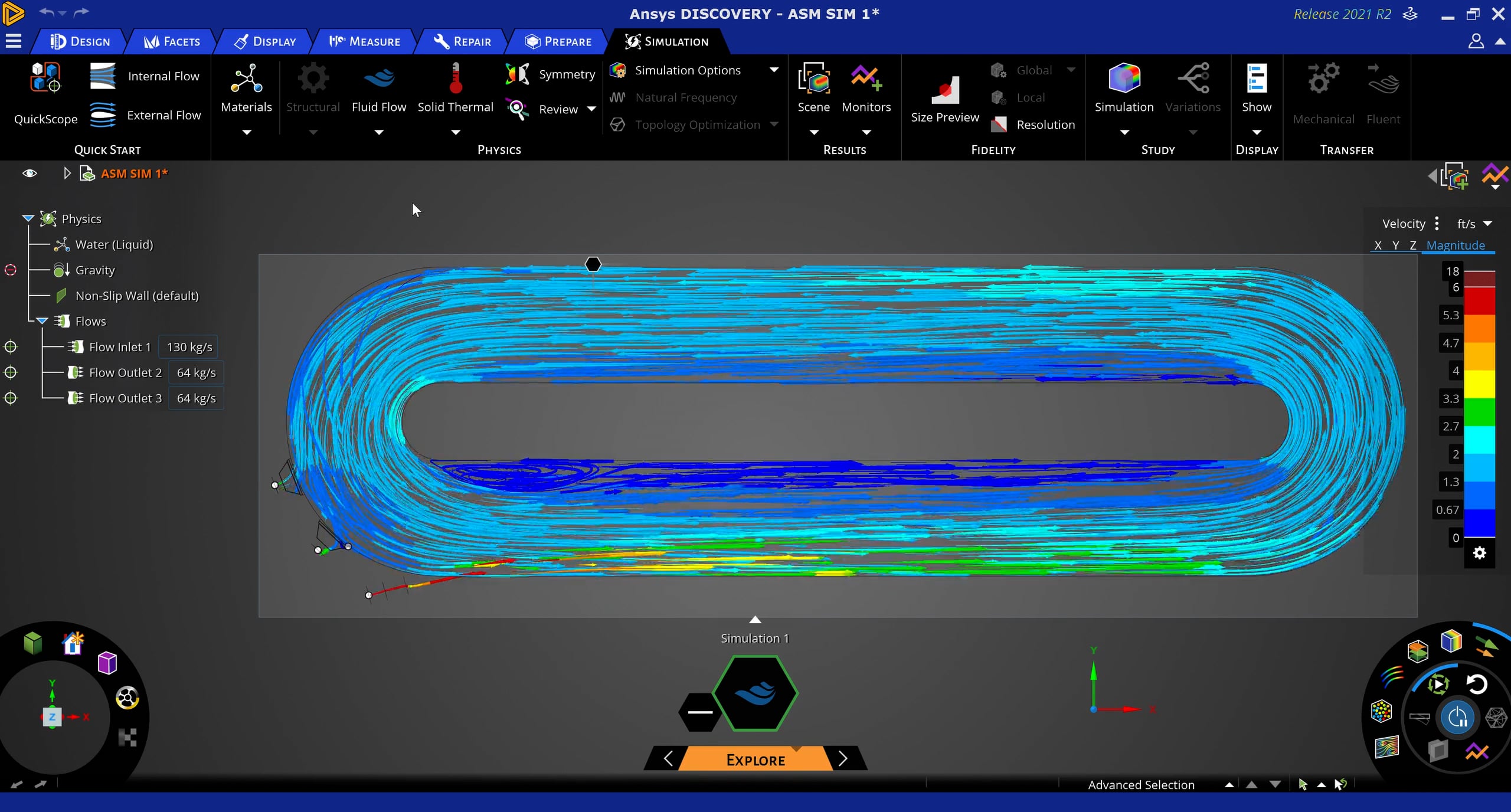
Task: Open the Symmetry tool
Action: click(x=549, y=74)
